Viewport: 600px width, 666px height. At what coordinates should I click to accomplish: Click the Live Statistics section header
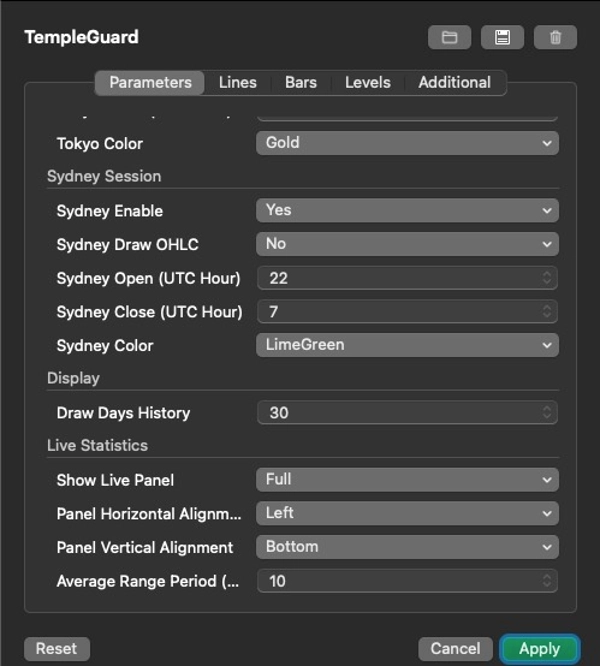coord(97,446)
